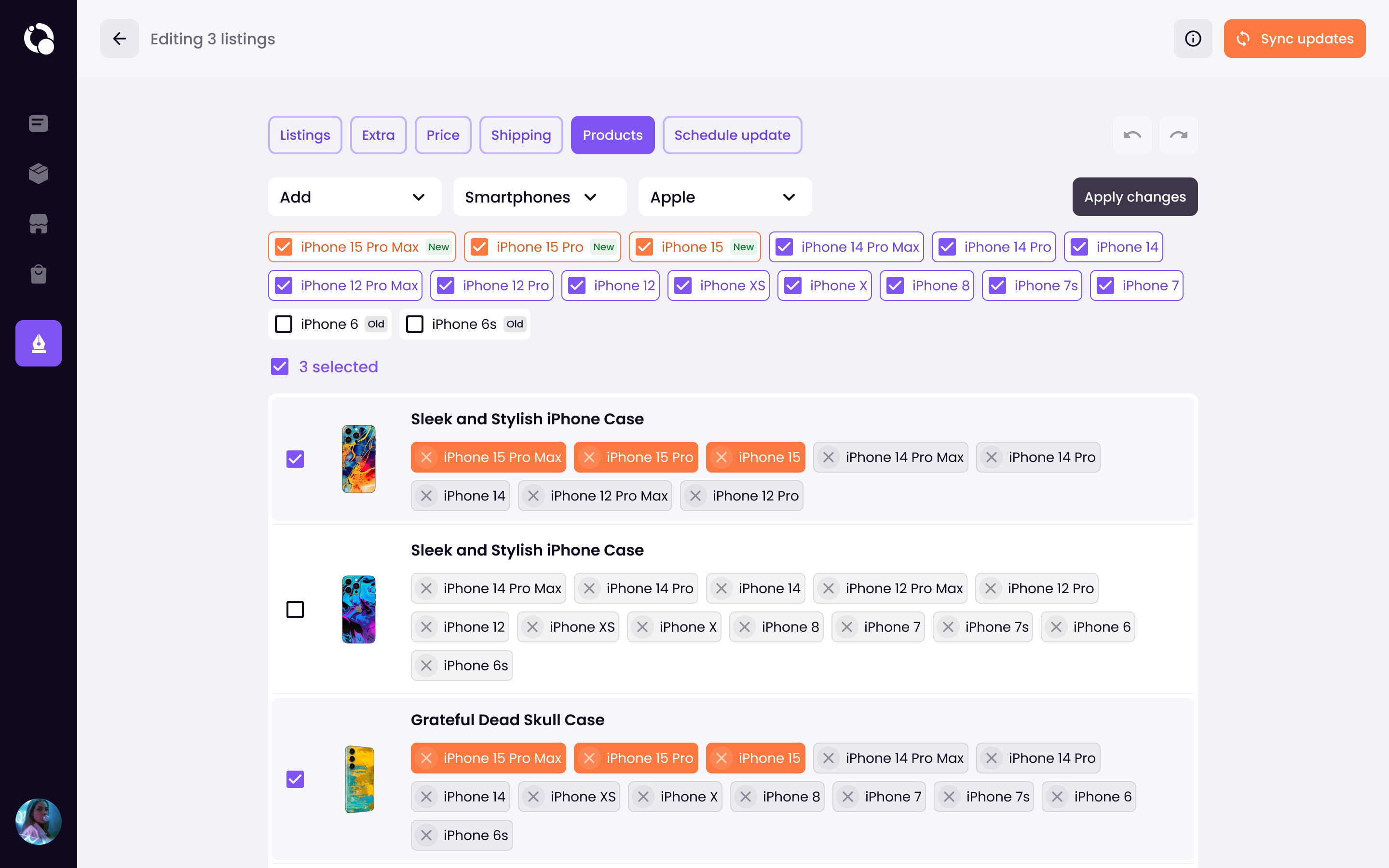Select the pen/design tool in the sidebar

(38, 343)
